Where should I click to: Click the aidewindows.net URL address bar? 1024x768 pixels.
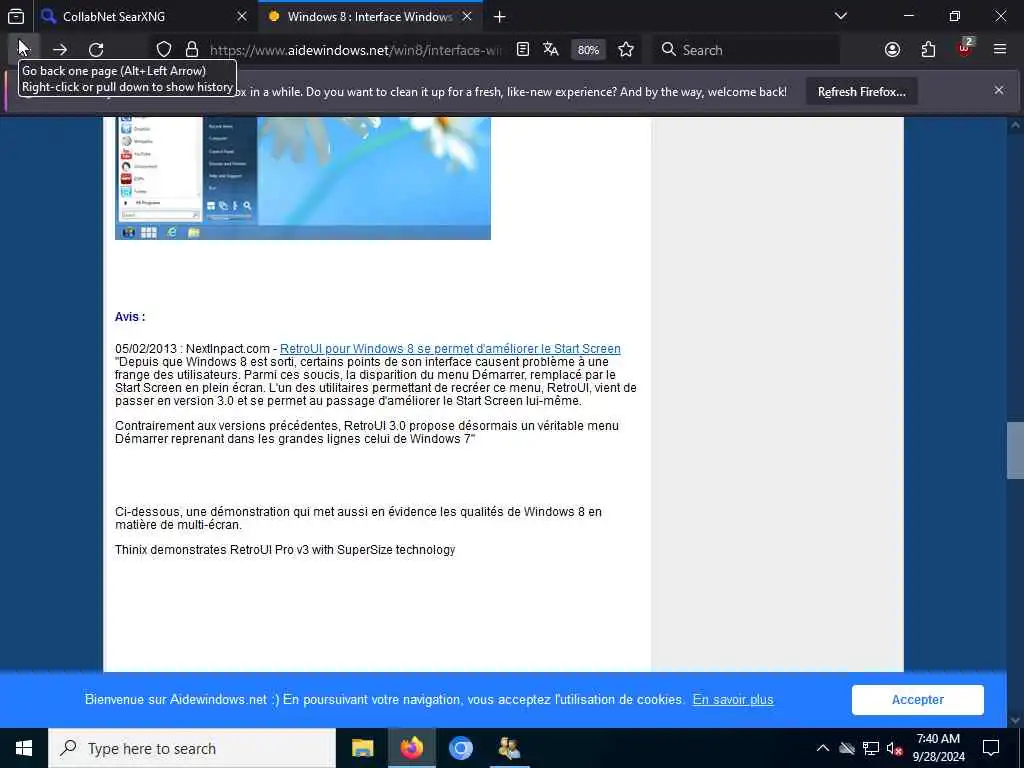coord(355,50)
